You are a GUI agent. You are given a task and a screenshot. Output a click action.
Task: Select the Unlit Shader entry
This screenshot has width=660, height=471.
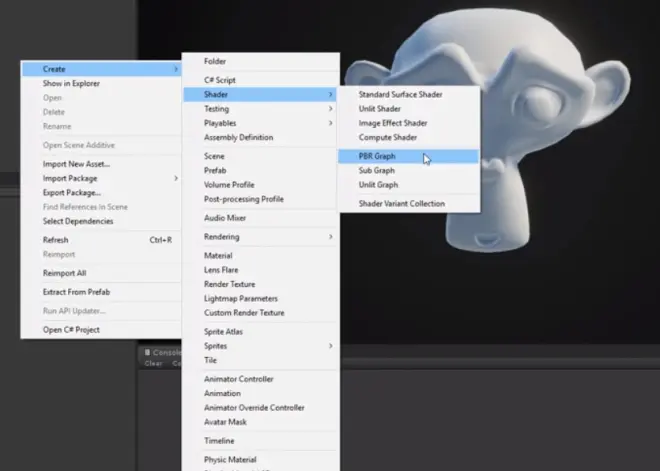coord(408,109)
